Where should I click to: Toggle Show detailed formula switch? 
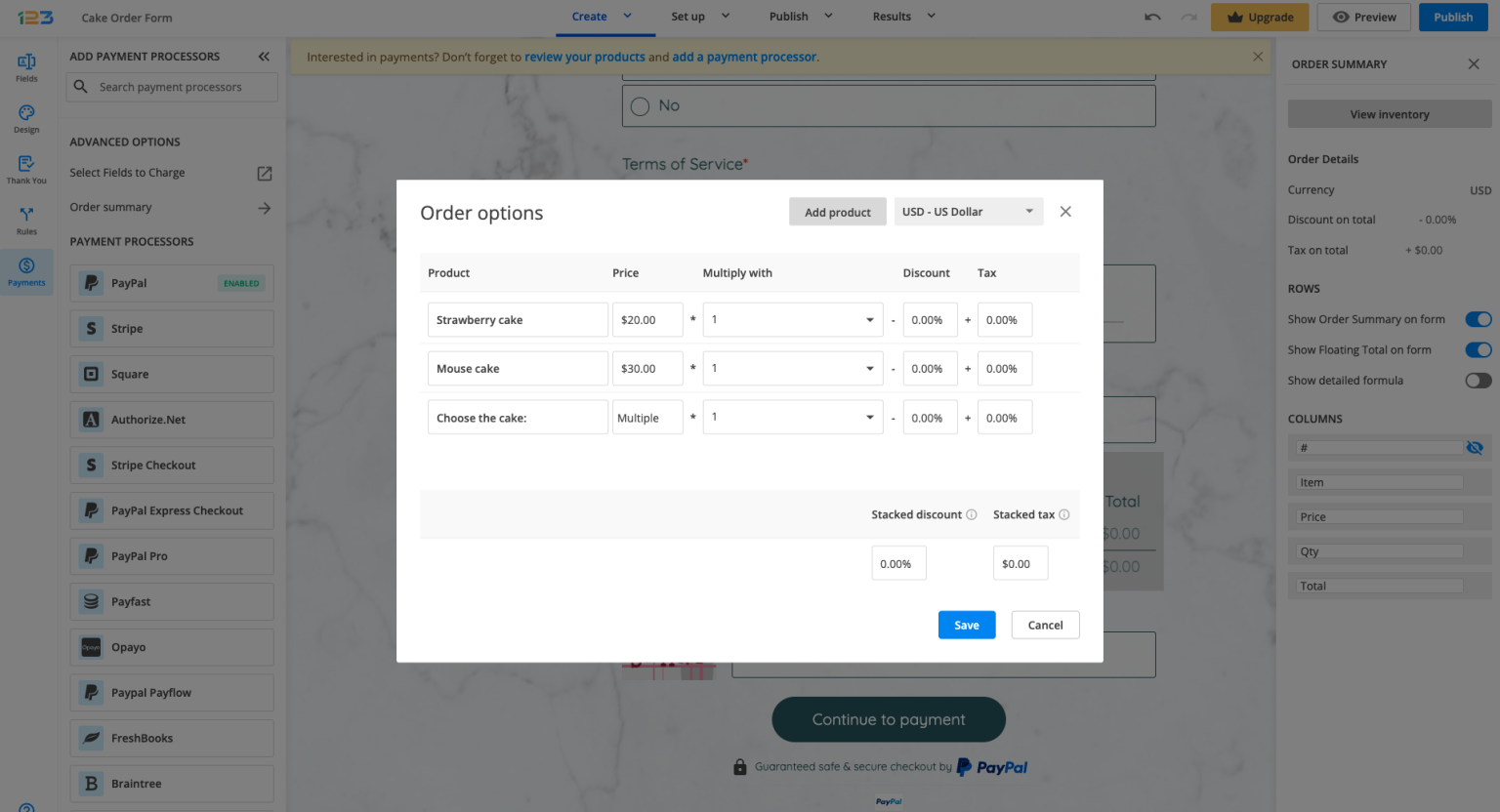pos(1479,381)
